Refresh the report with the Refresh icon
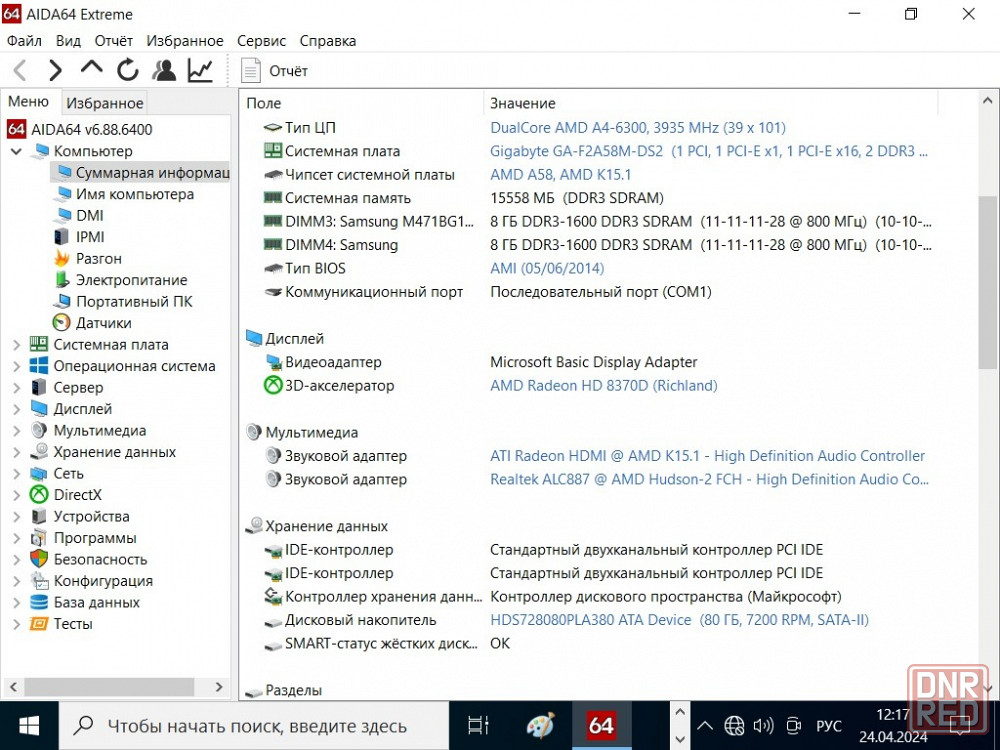The width and height of the screenshot is (1000, 750). click(127, 70)
